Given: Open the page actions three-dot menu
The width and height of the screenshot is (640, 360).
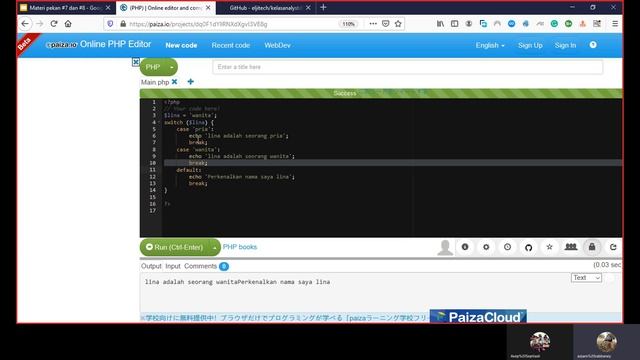Looking at the screenshot, I should tap(373, 24).
